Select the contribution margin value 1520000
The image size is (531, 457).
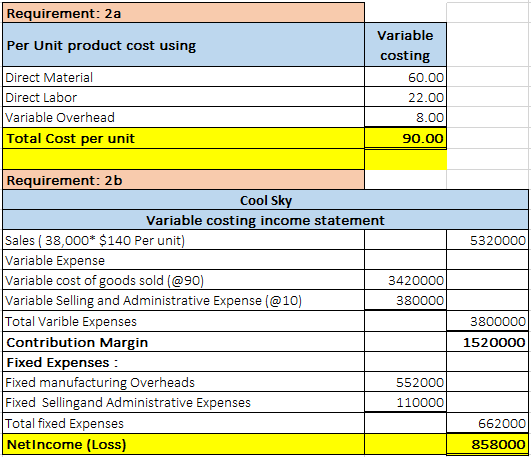point(487,342)
